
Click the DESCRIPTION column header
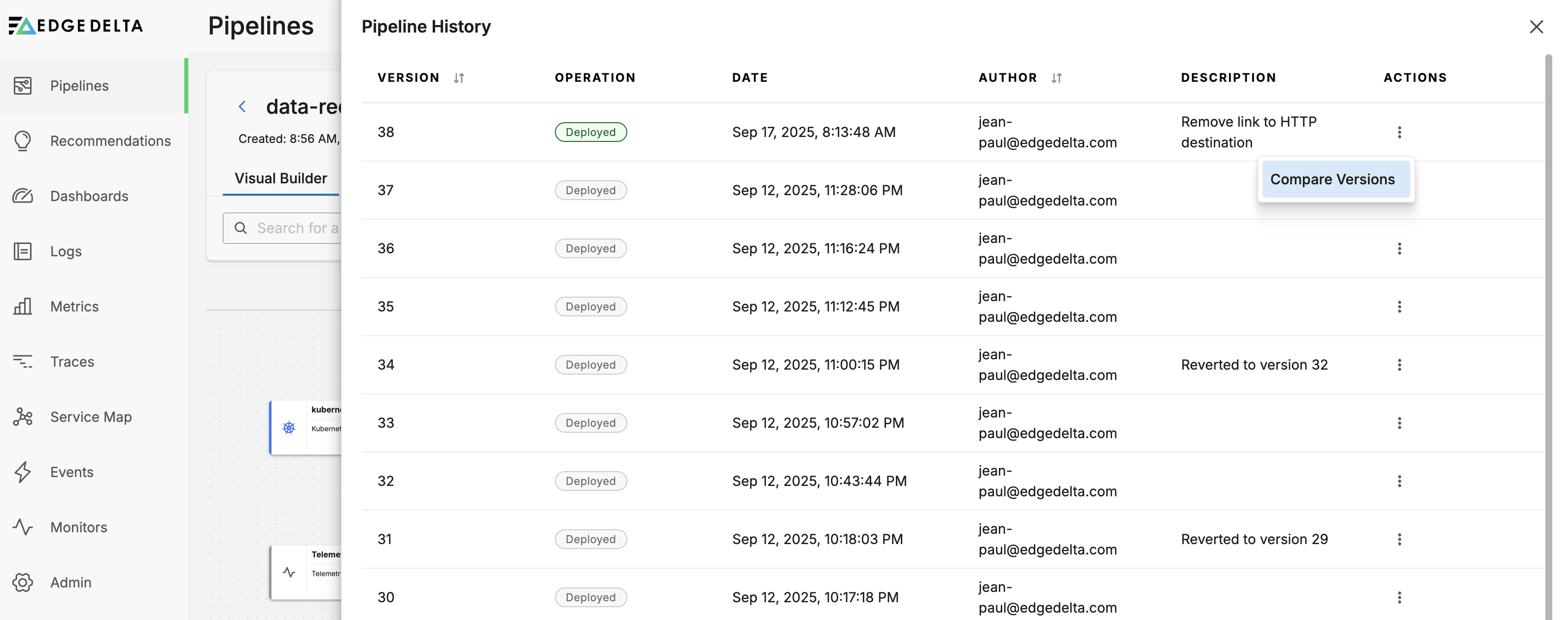1228,78
